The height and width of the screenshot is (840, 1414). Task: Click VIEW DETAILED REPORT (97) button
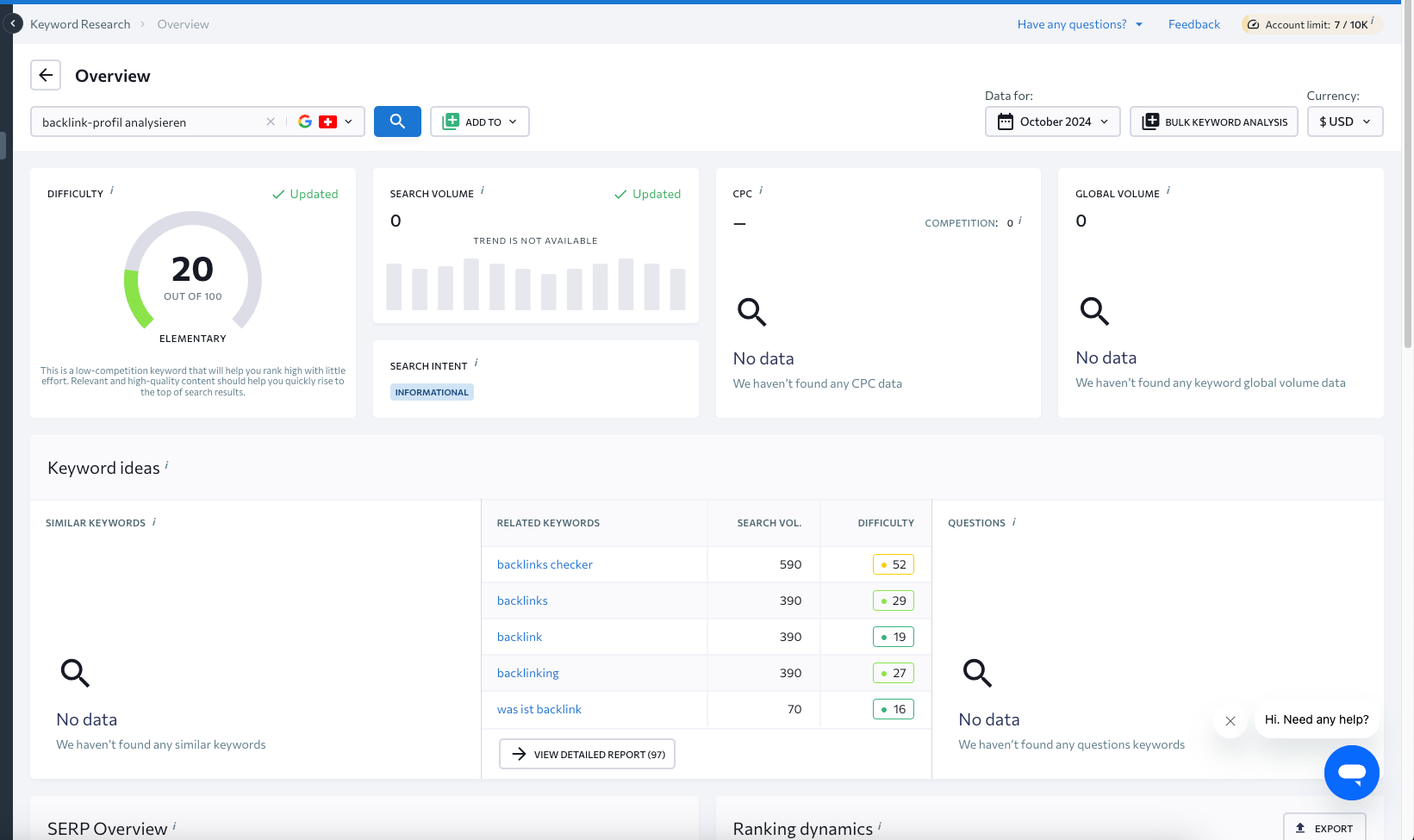tap(587, 754)
